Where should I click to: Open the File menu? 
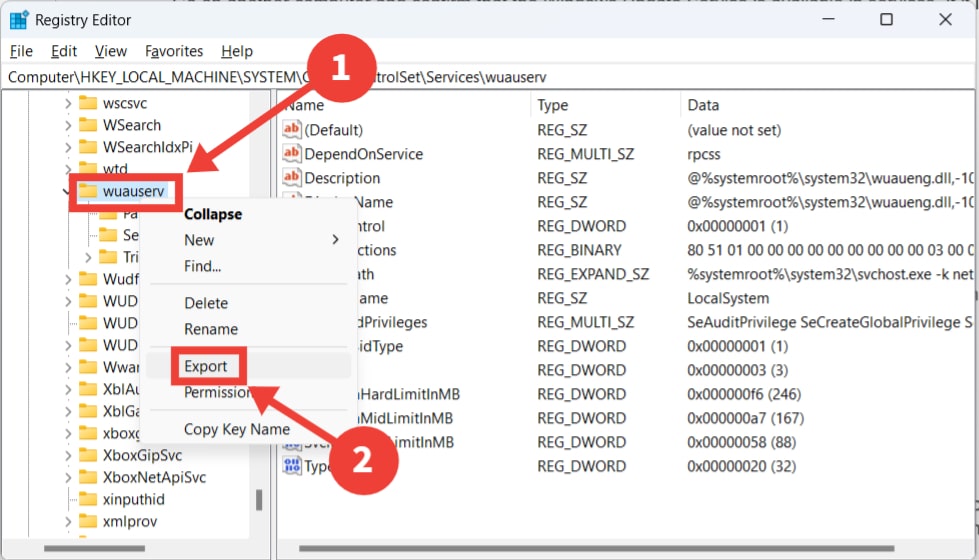coord(21,51)
